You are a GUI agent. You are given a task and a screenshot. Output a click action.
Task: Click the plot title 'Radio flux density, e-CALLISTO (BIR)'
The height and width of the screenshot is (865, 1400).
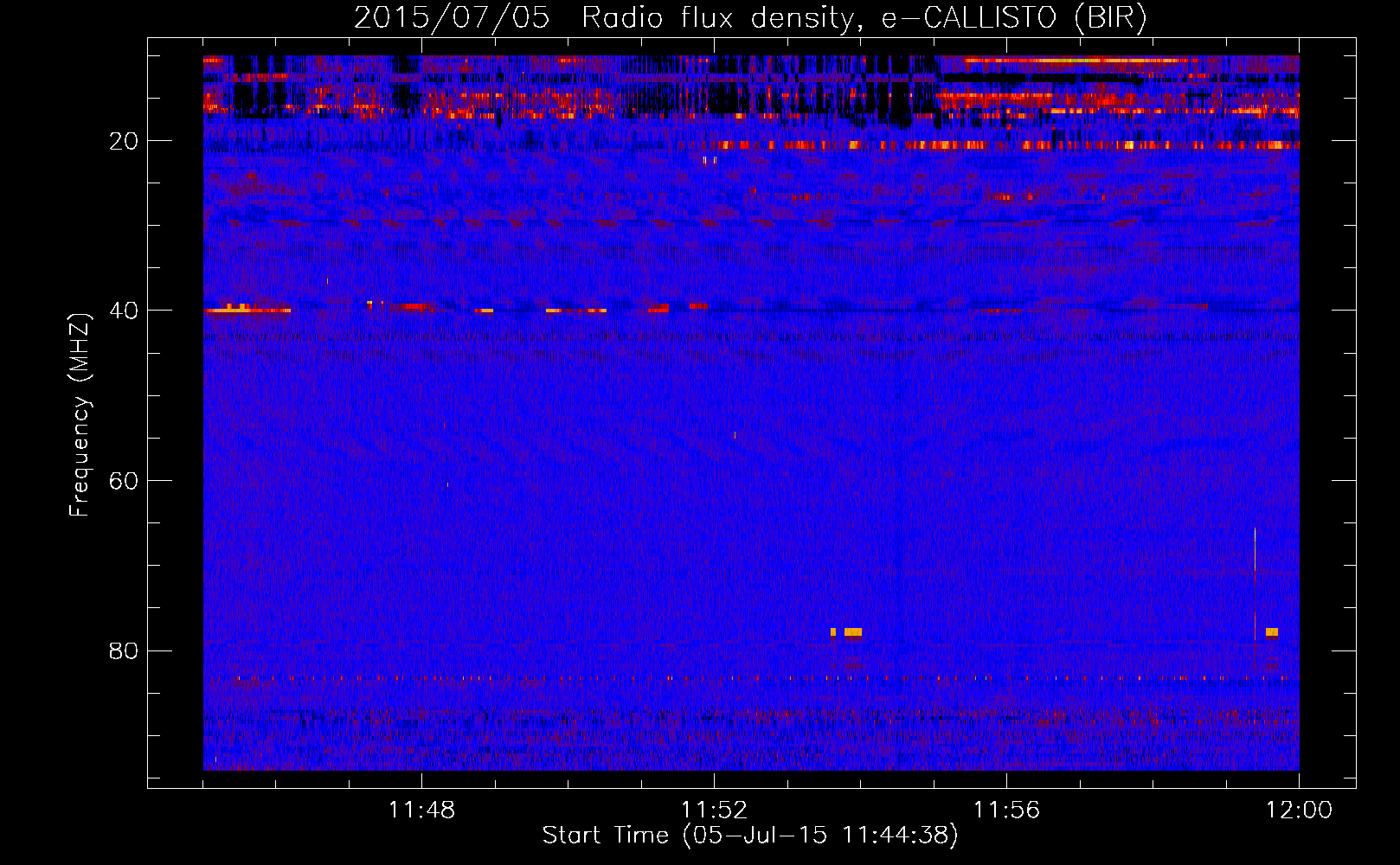(864, 18)
